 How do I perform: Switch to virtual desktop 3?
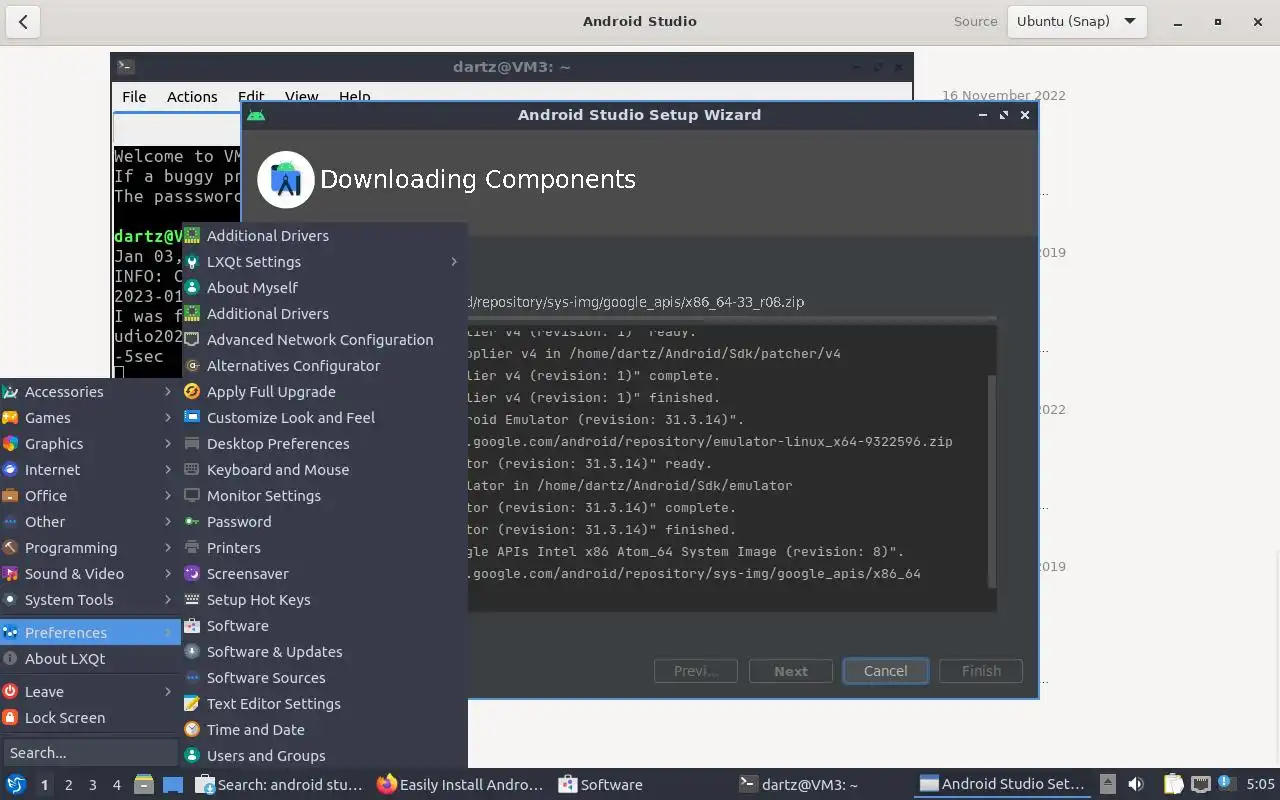[92, 785]
